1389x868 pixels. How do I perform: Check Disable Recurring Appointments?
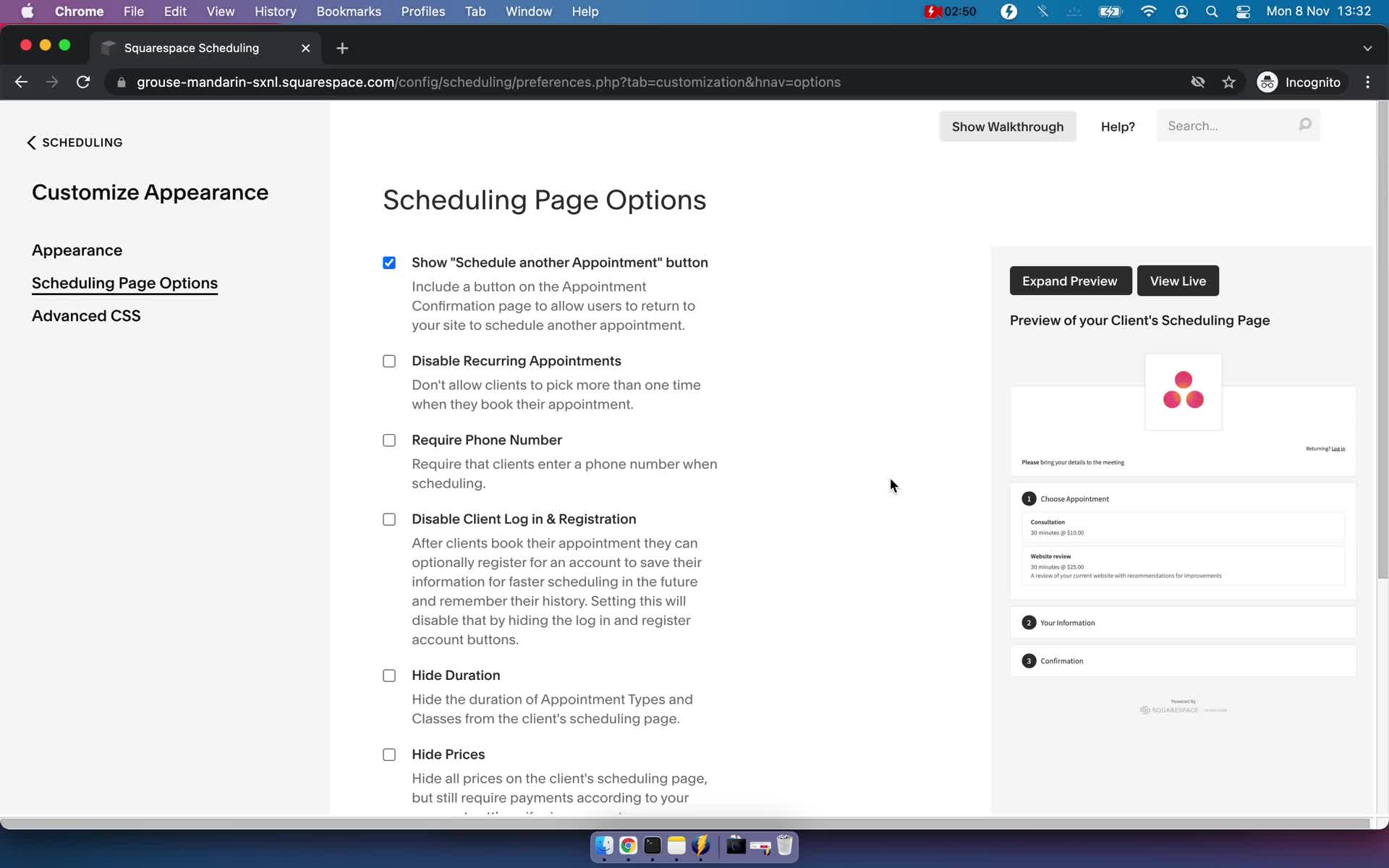389,361
